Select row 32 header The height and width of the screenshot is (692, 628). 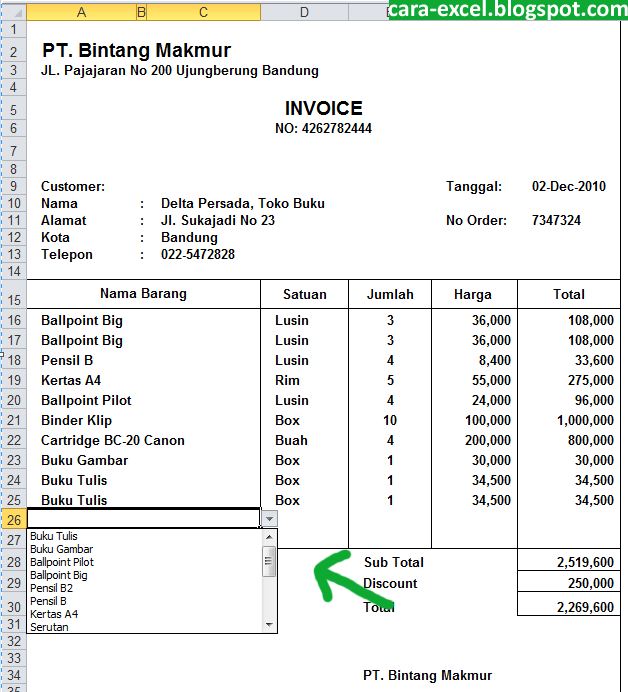tap(14, 641)
